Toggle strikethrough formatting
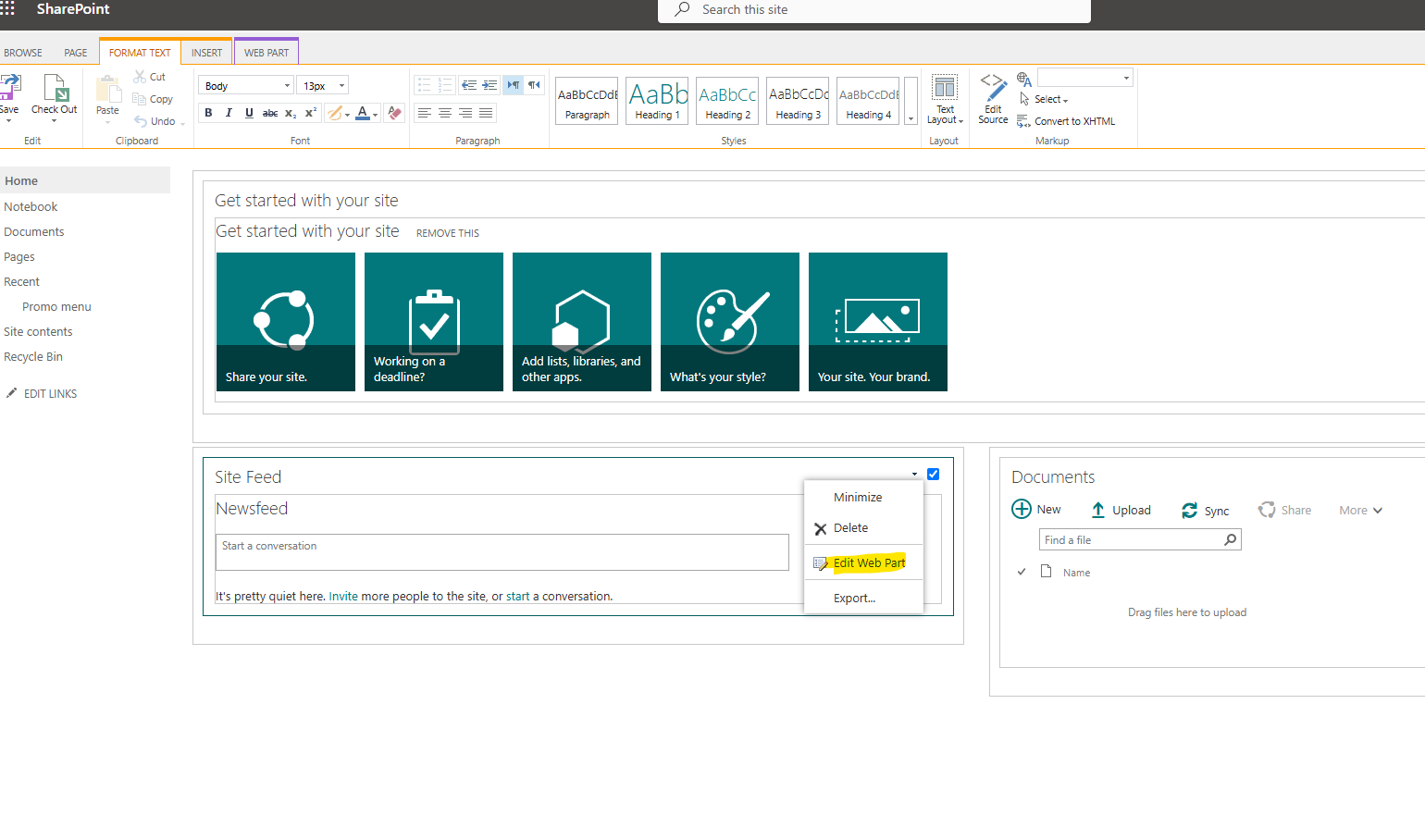 coord(269,113)
